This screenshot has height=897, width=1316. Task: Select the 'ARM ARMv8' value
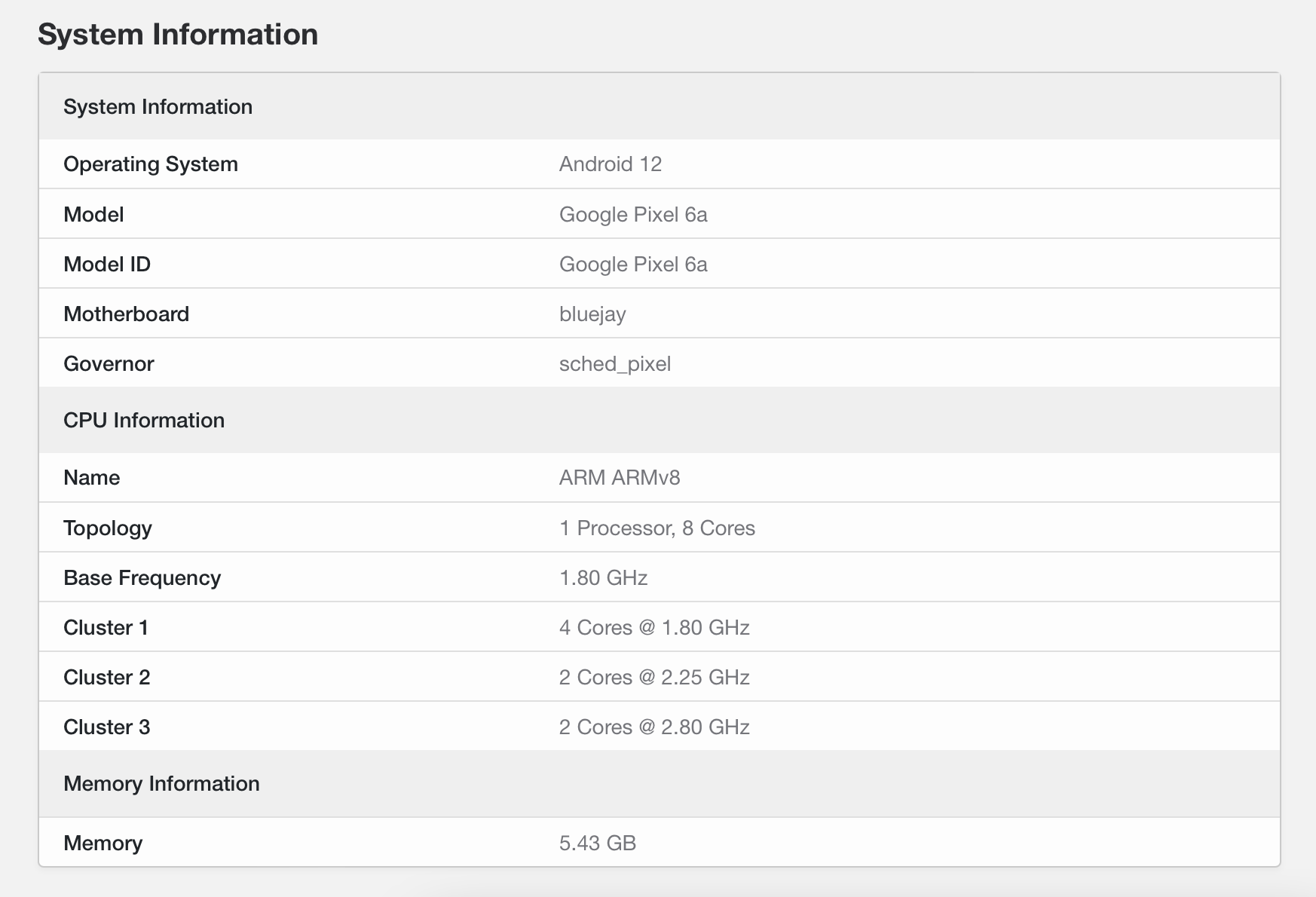click(620, 478)
